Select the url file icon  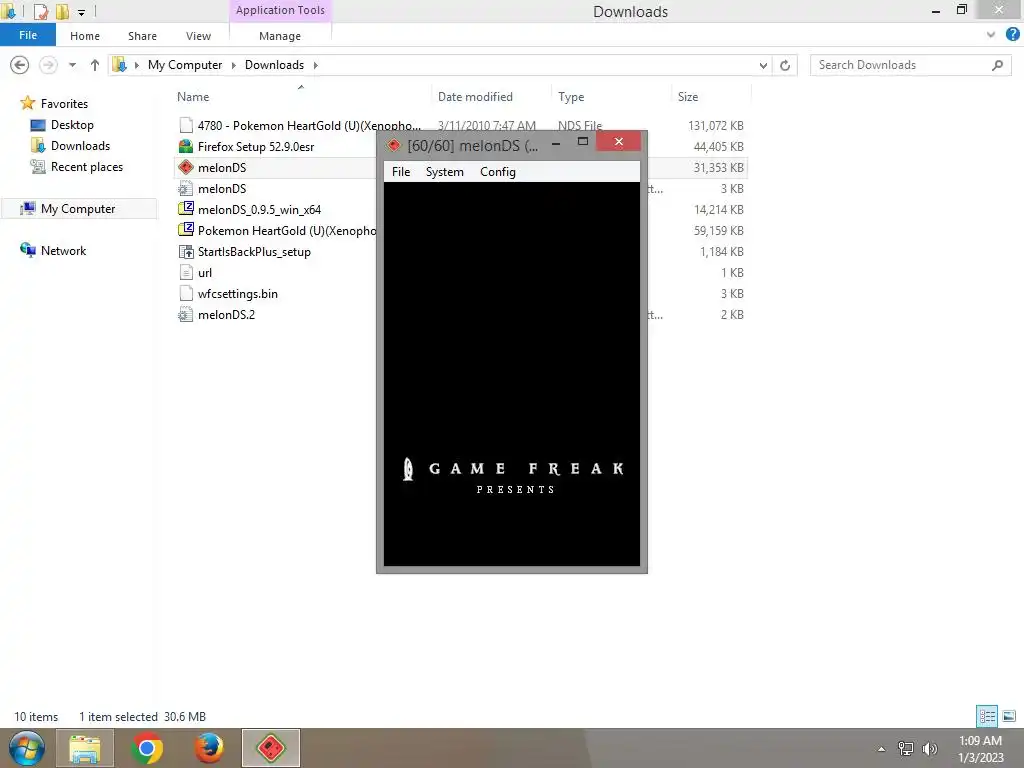click(186, 272)
